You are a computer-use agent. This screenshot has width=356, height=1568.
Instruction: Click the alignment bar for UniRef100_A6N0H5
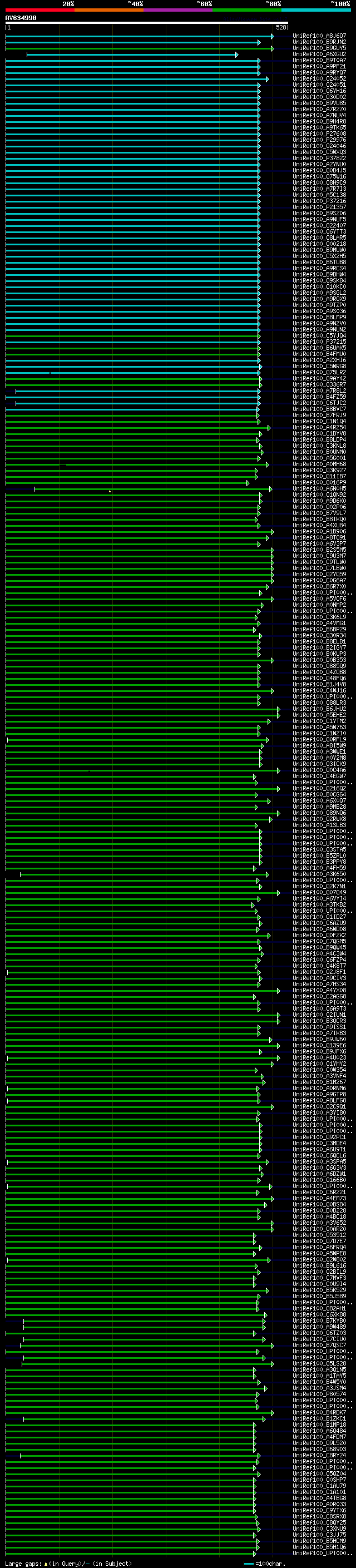(x=154, y=489)
